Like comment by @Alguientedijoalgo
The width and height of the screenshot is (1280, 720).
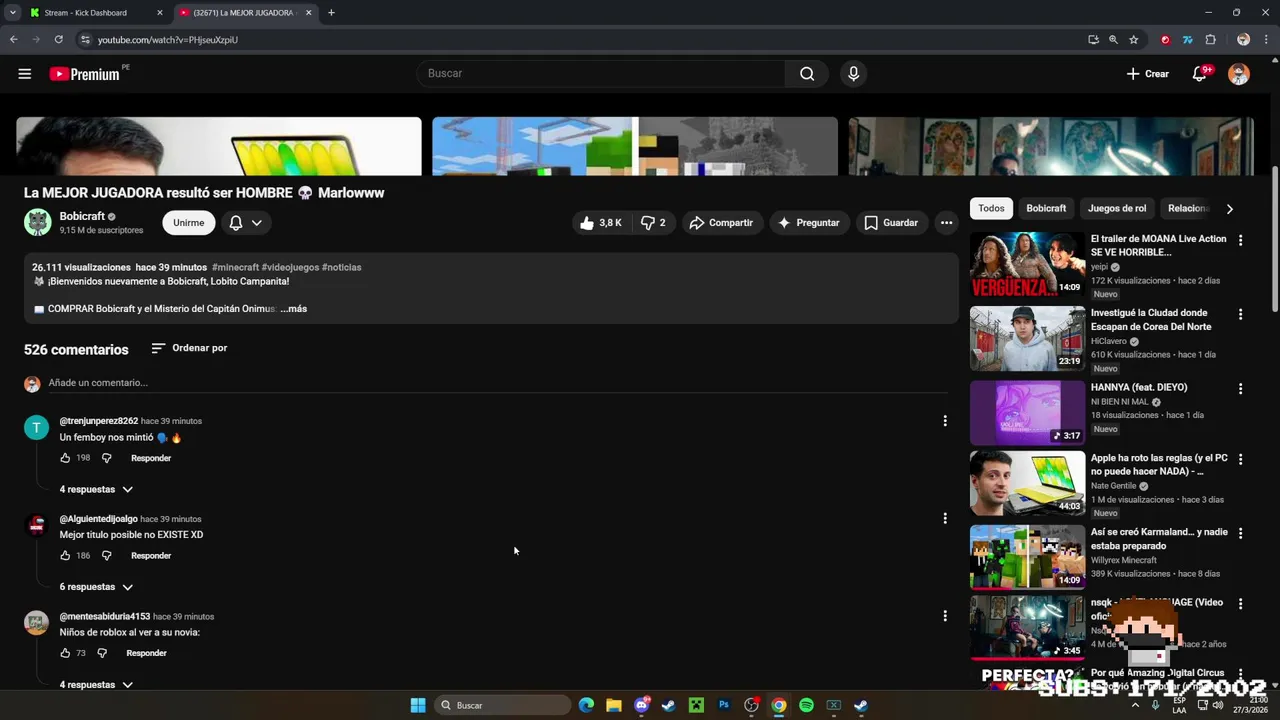tap(65, 556)
